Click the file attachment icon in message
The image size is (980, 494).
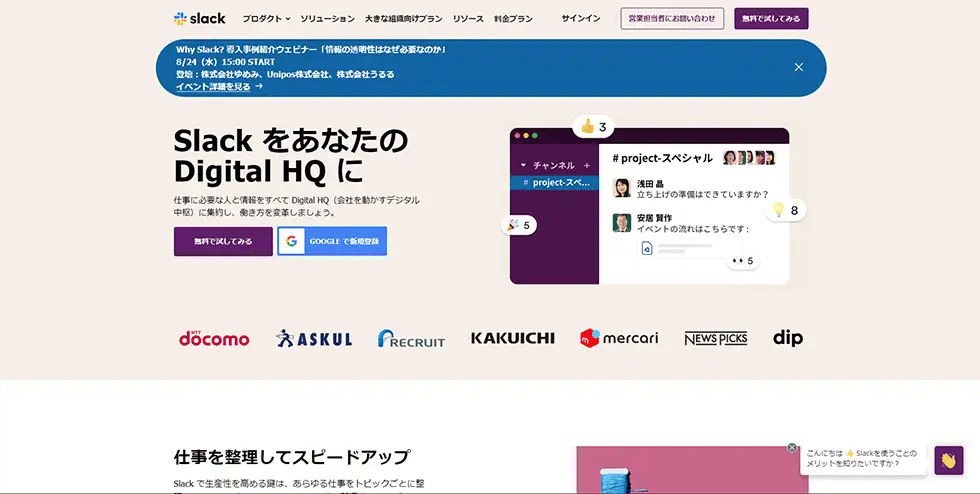[647, 248]
